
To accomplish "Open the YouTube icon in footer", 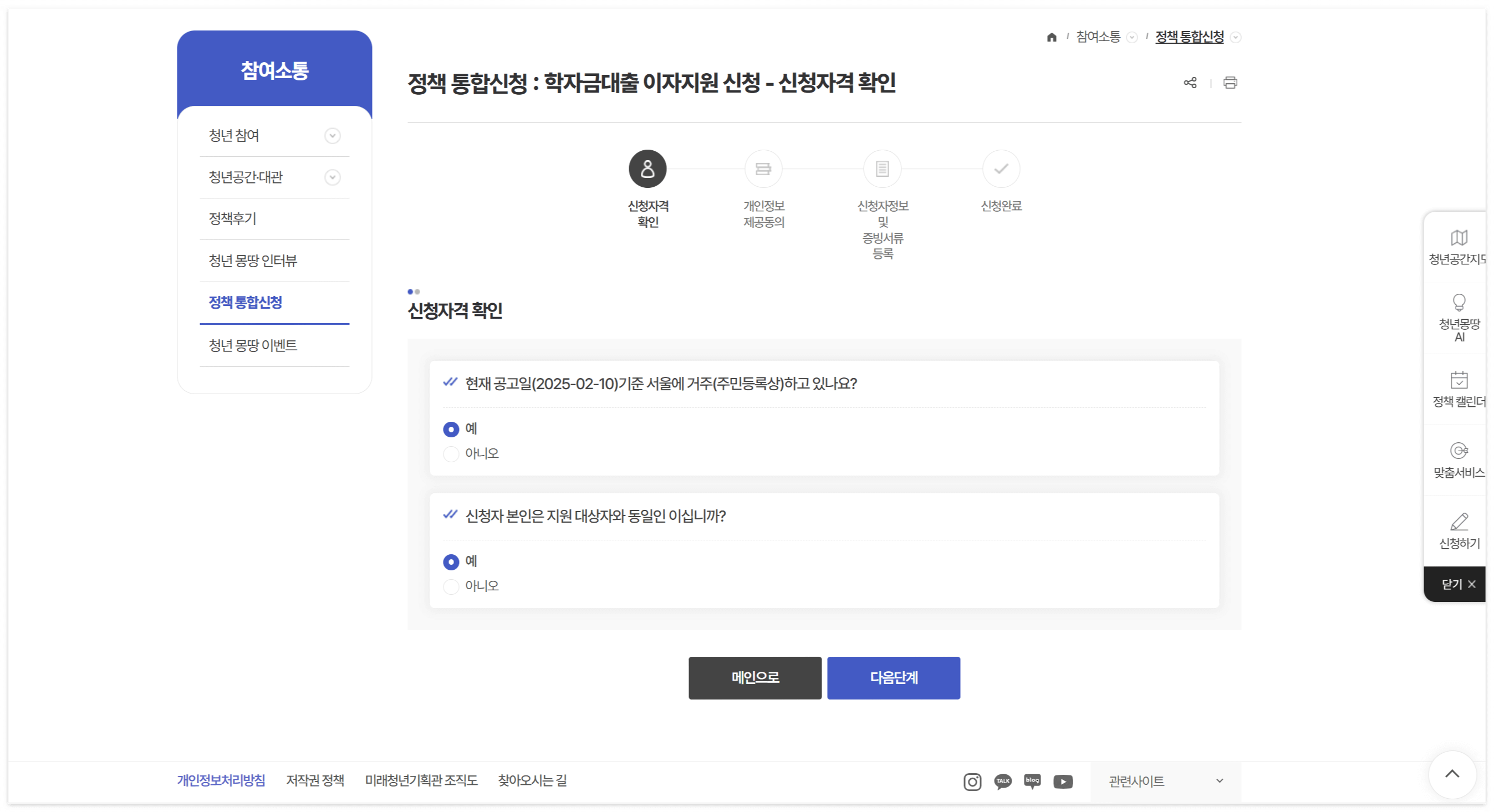I will [x=1063, y=782].
